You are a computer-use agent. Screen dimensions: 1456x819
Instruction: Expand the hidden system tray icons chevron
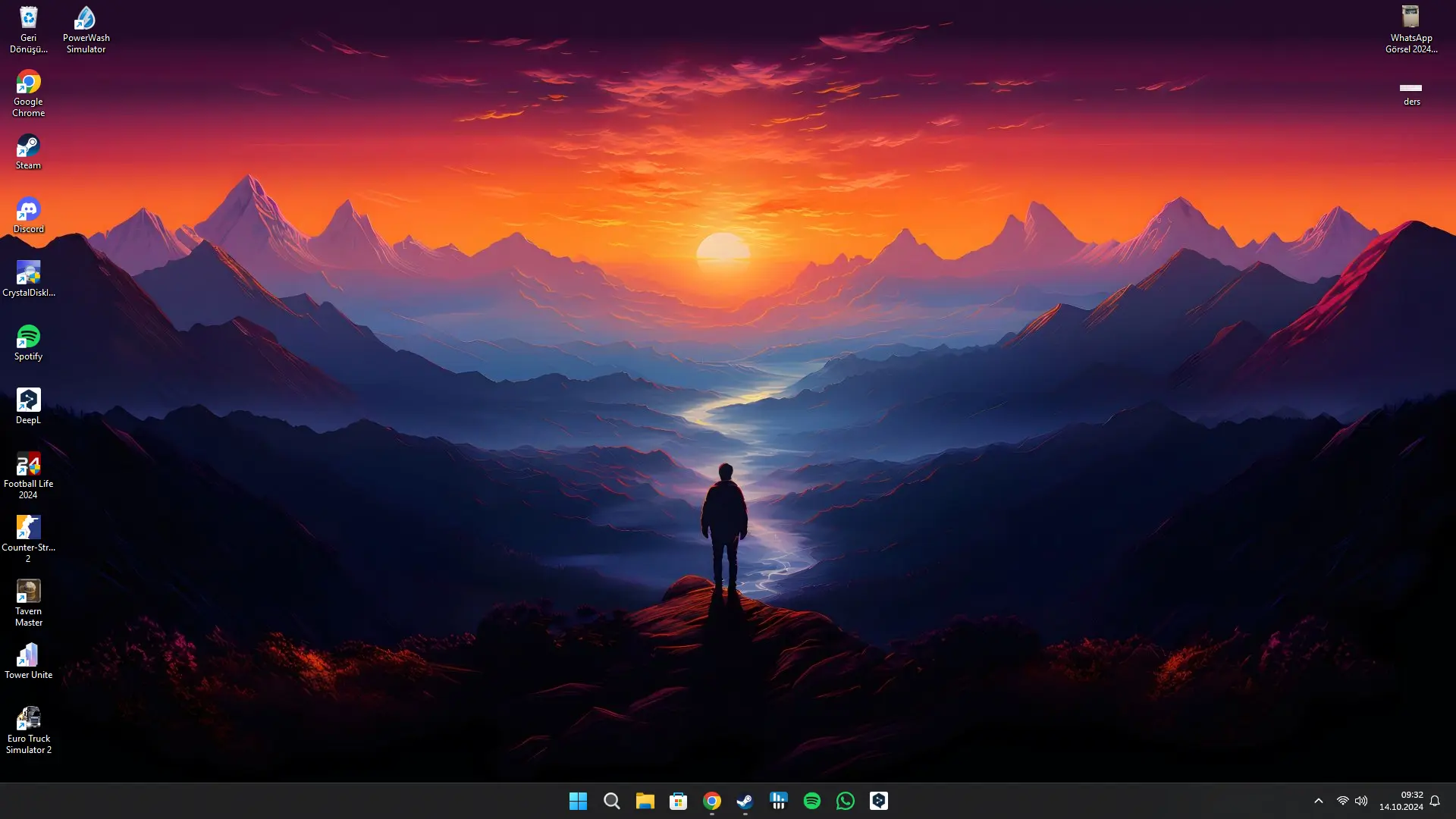[x=1318, y=801]
